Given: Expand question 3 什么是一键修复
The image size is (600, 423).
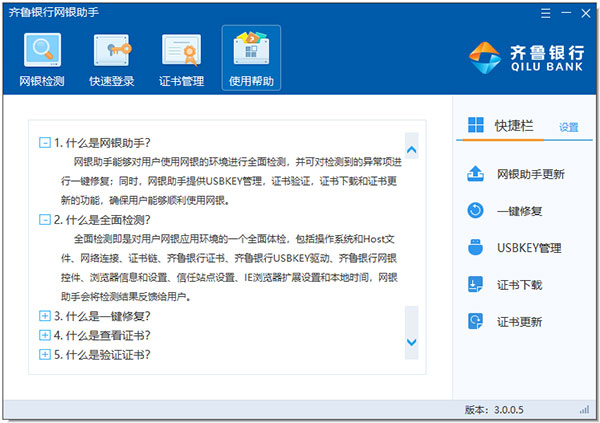Looking at the screenshot, I should tap(45, 316).
